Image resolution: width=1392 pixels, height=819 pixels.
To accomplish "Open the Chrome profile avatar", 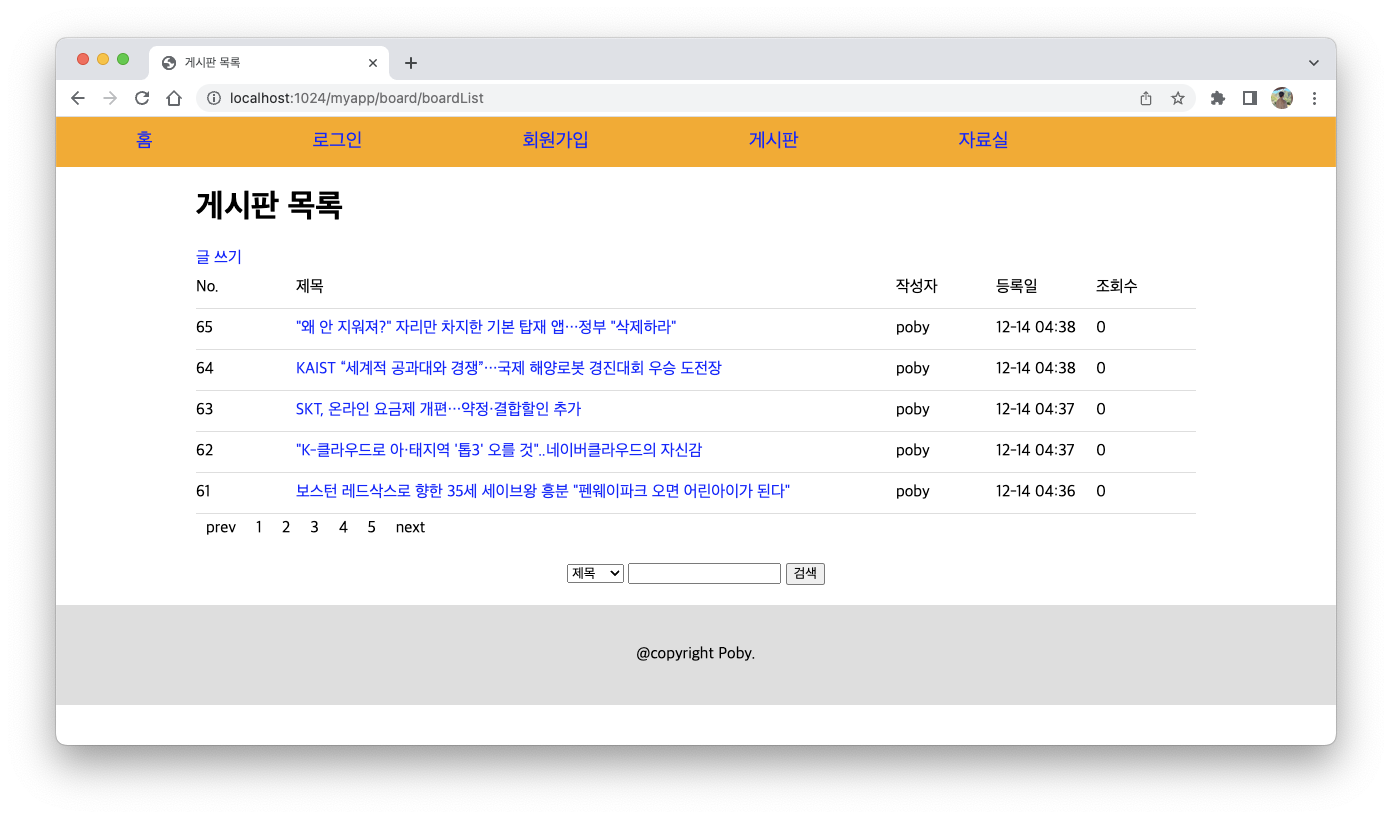I will coord(1282,98).
